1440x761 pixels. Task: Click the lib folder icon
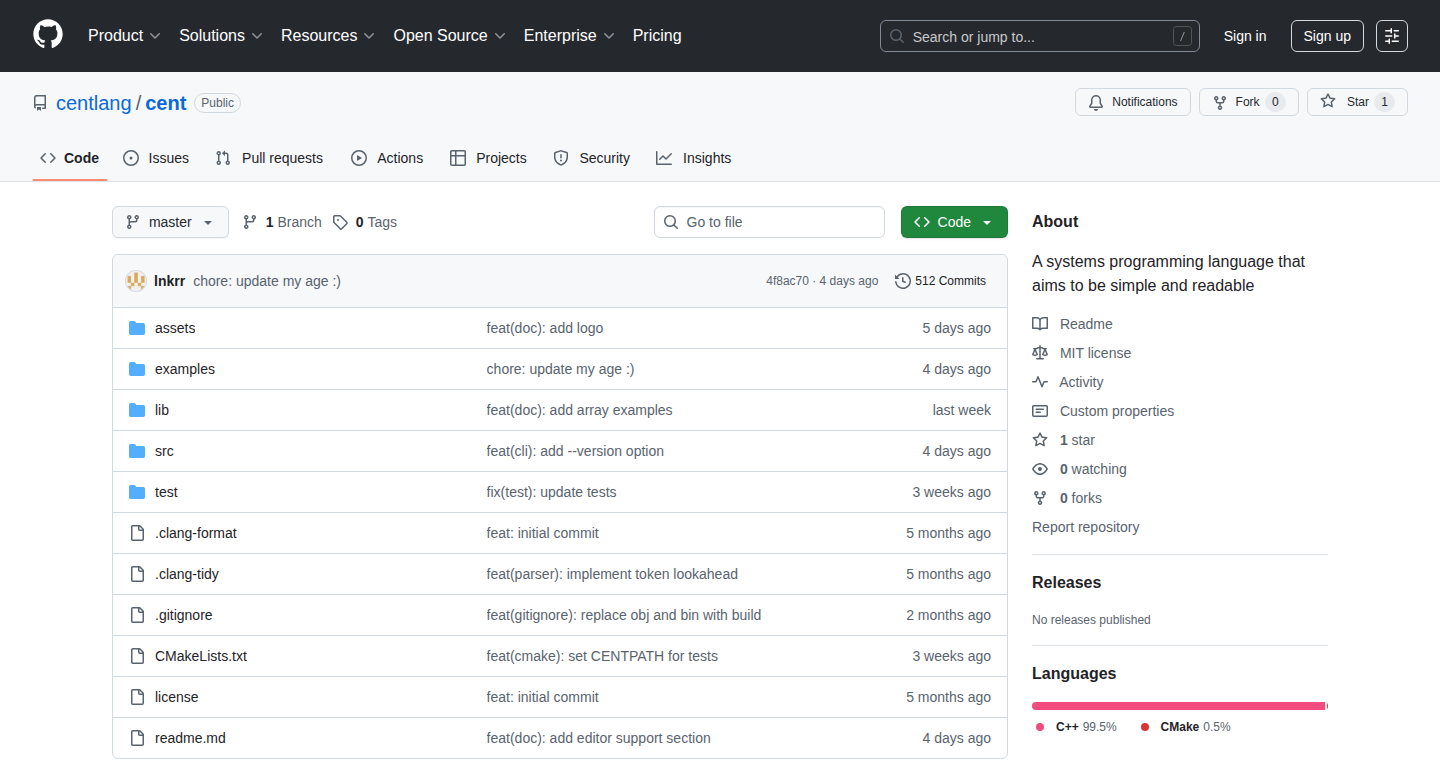137,410
